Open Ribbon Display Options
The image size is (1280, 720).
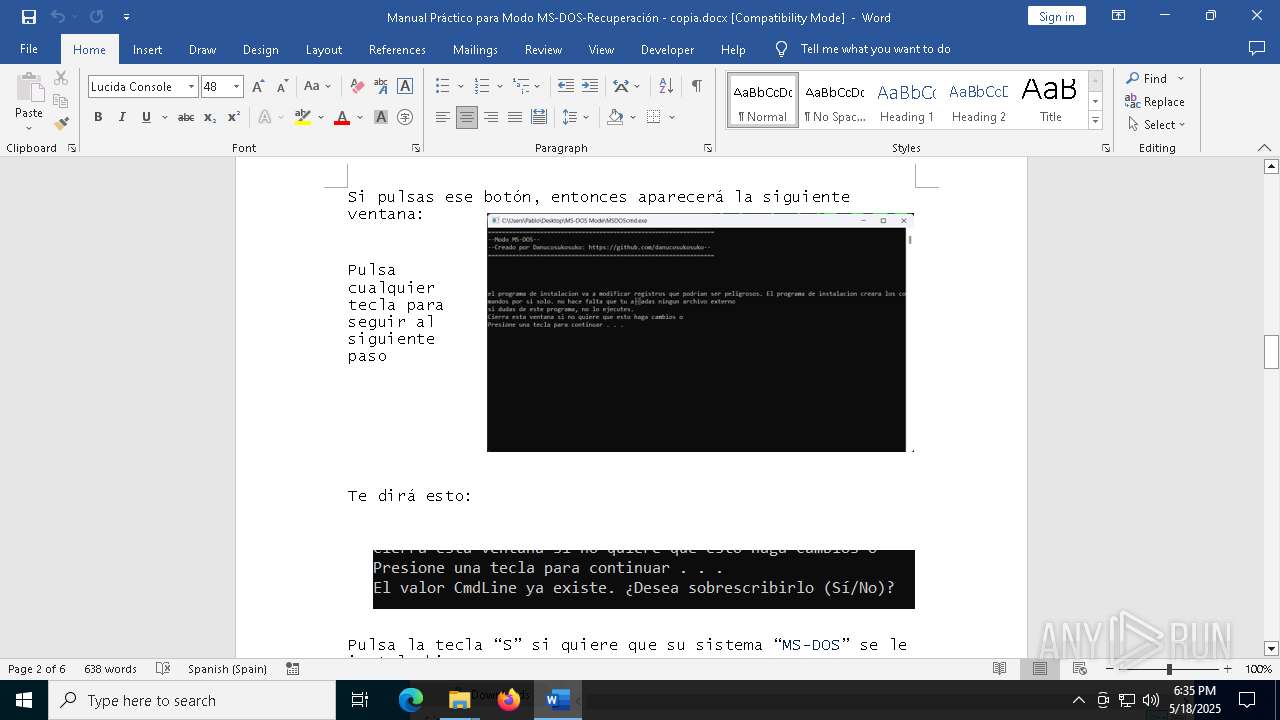pos(1119,16)
